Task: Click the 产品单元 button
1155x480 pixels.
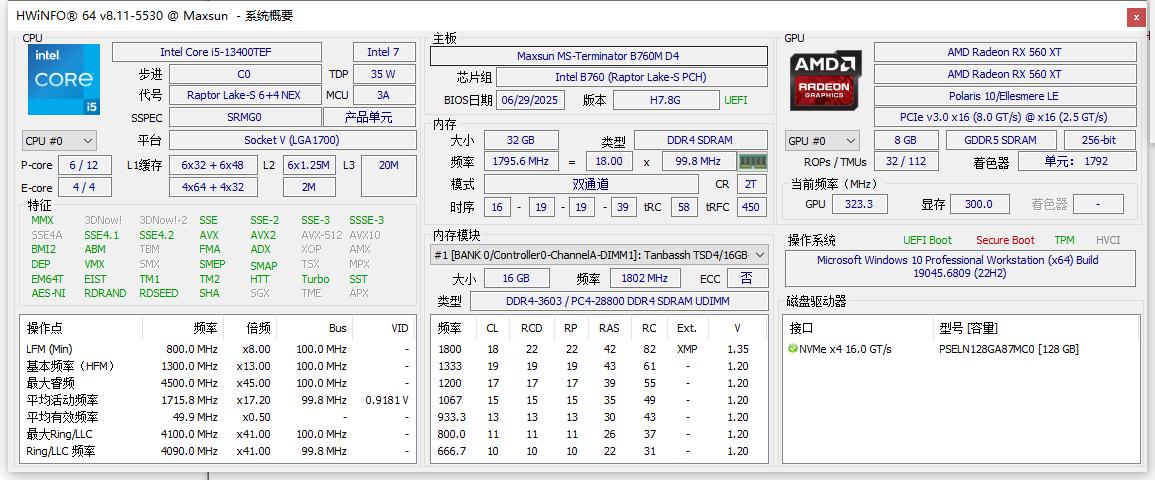Action: click(370, 117)
